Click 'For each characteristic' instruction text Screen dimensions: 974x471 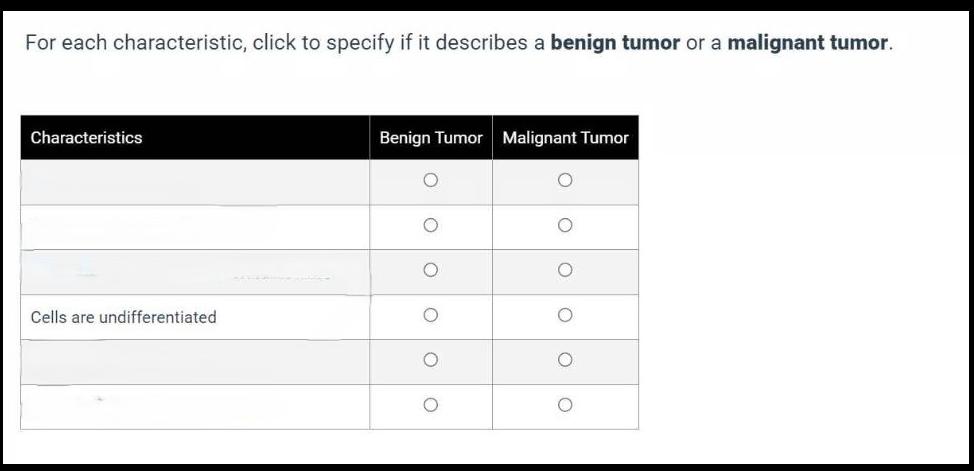[135, 43]
